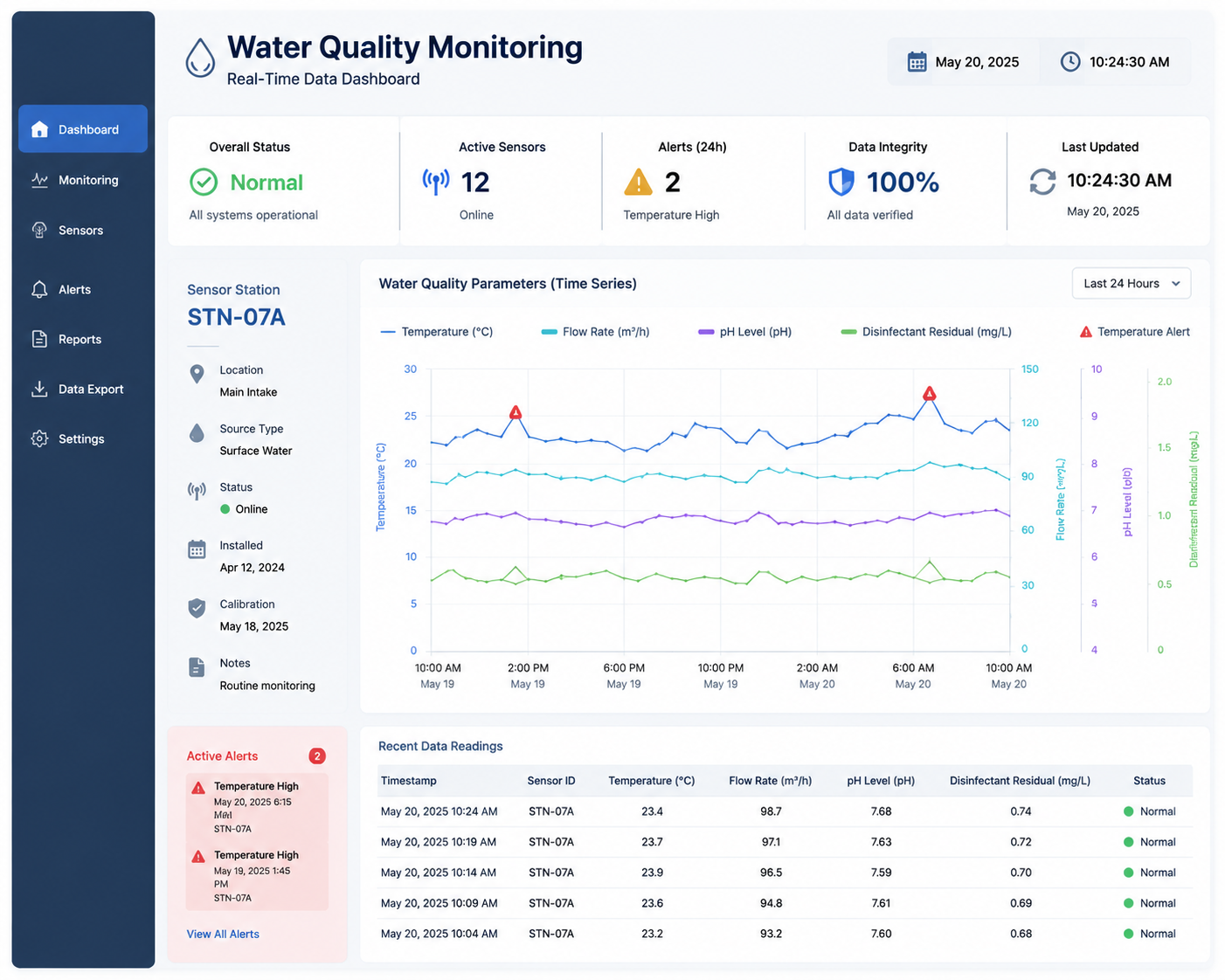The image size is (1225, 980).
Task: Click the Dashboard home icon
Action: [x=39, y=129]
